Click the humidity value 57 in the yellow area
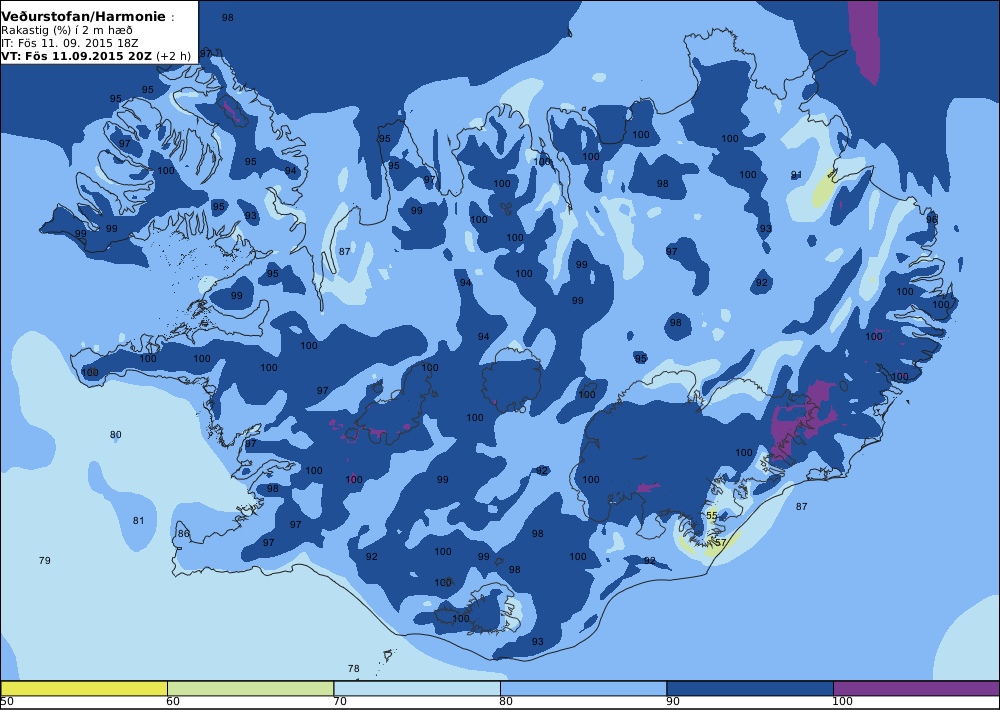1000x710 pixels. point(721,542)
